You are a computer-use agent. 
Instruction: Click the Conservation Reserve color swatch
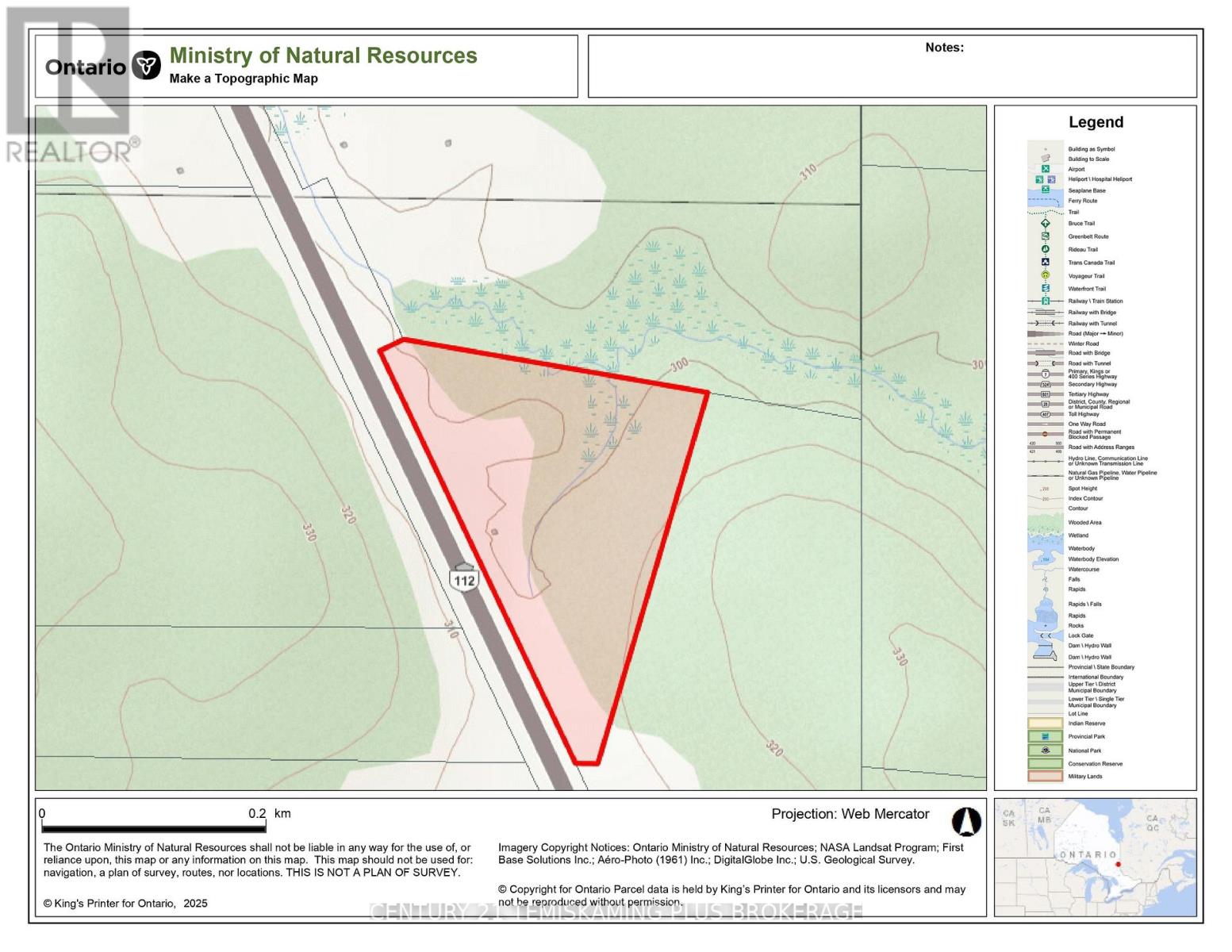click(x=1046, y=764)
